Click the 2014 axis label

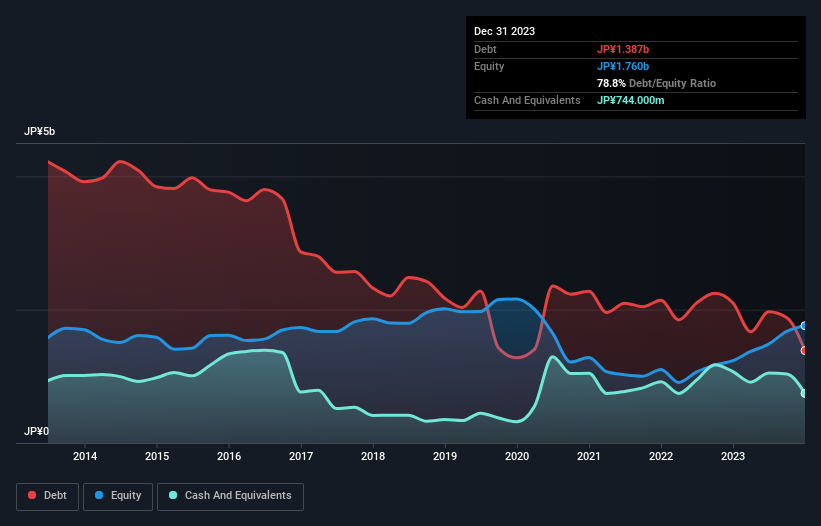pyautogui.click(x=85, y=456)
